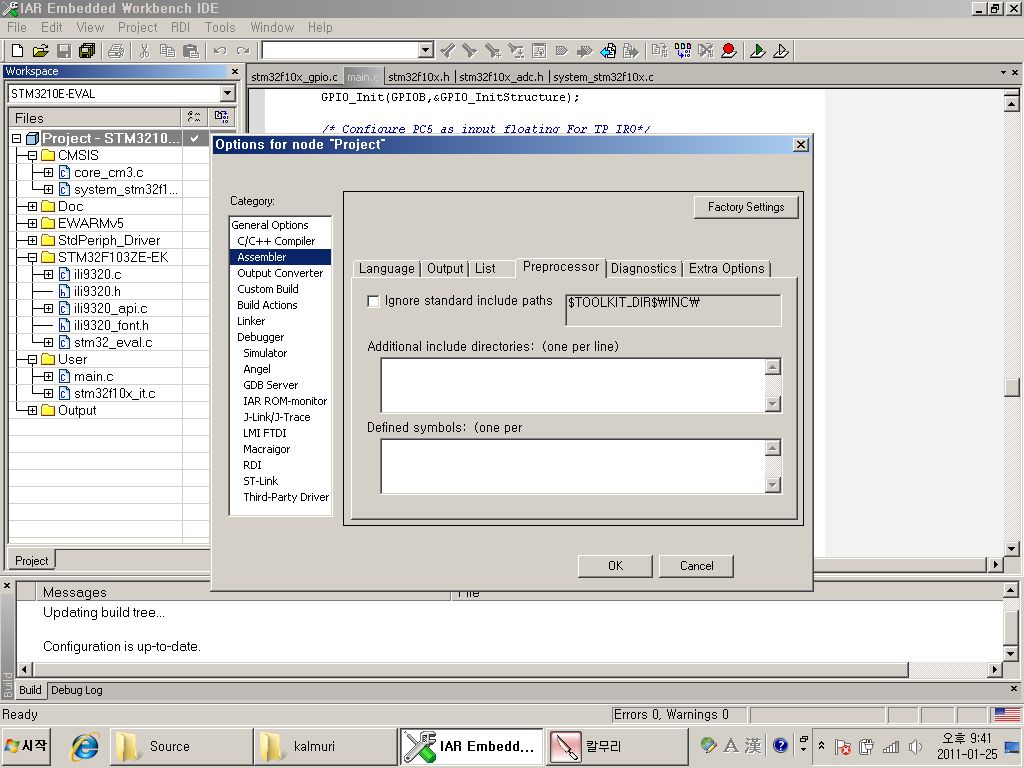1024x768 pixels.
Task: Open the Project menu
Action: pos(137,27)
